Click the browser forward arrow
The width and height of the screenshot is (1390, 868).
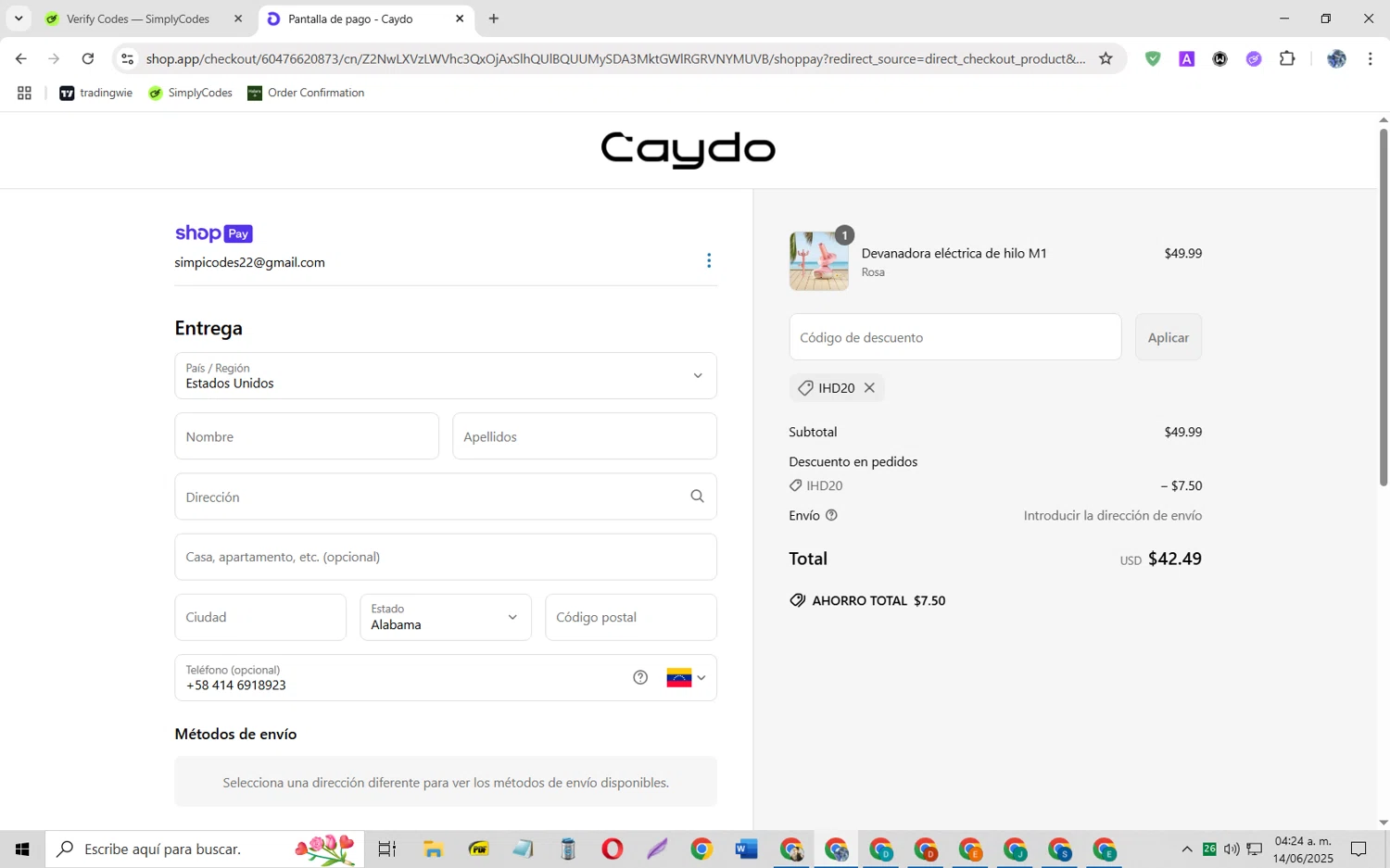[54, 58]
